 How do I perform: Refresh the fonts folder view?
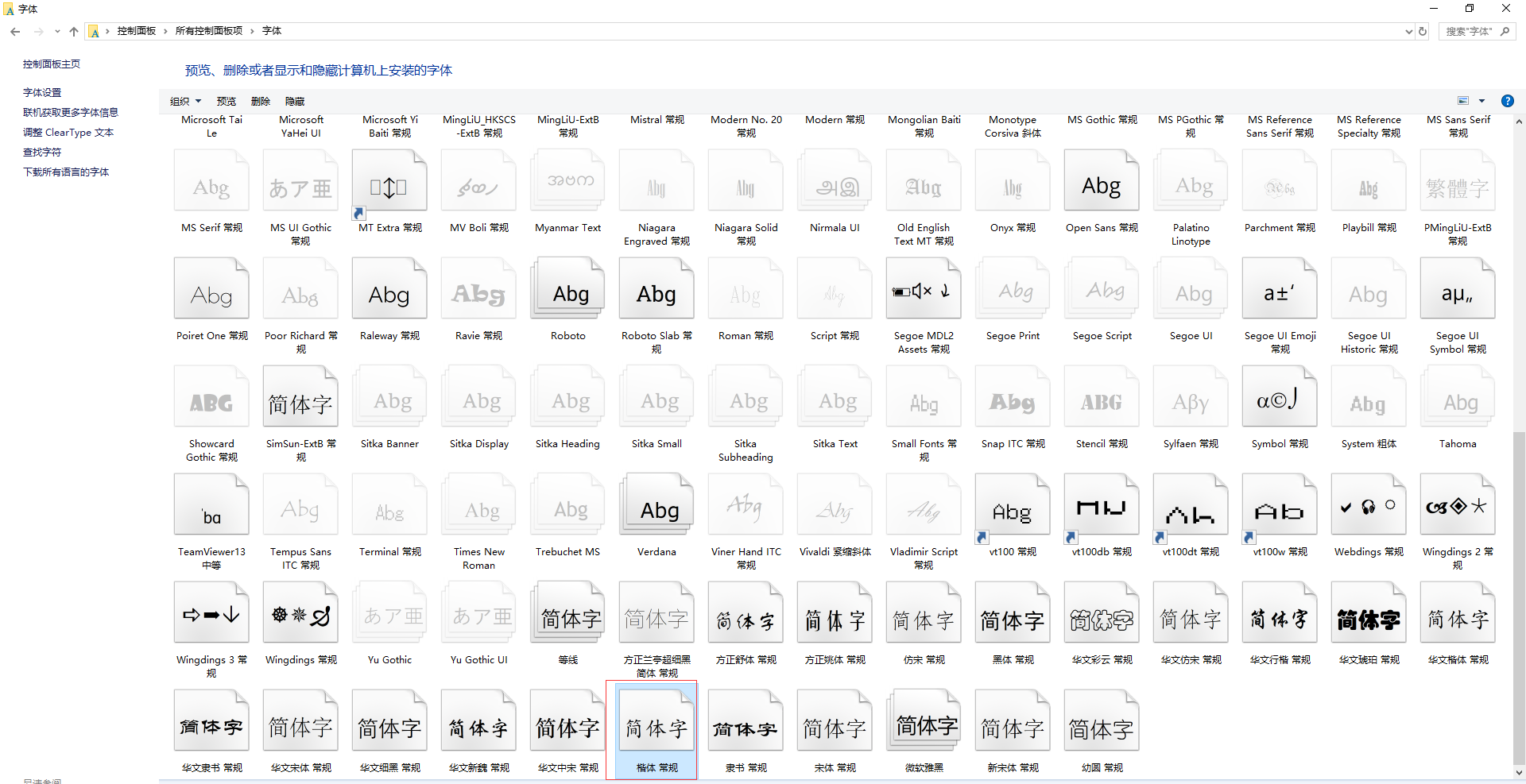1423,32
